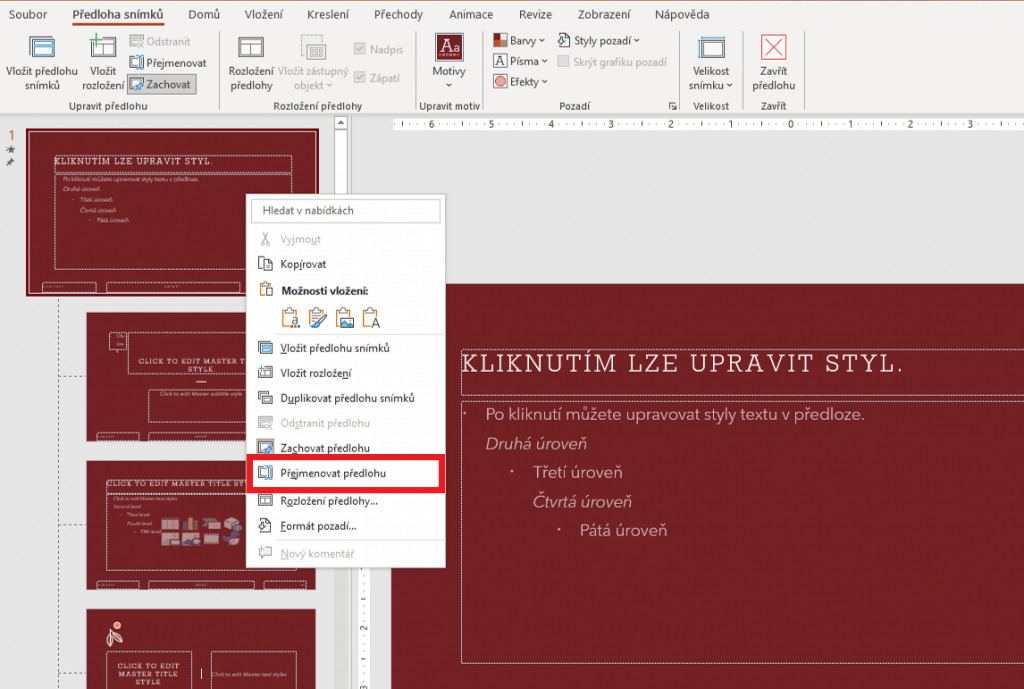Select first paste option icon in menu

click(291, 318)
